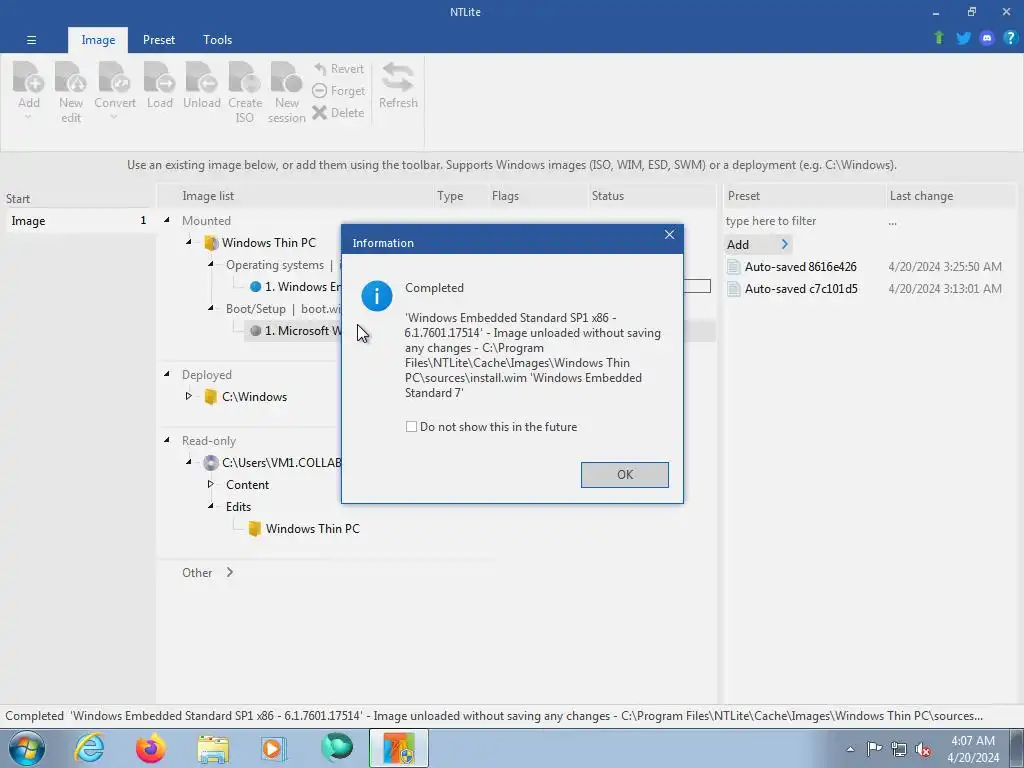Switch to the Preset ribbon tab
This screenshot has width=1024, height=768.
(x=159, y=40)
